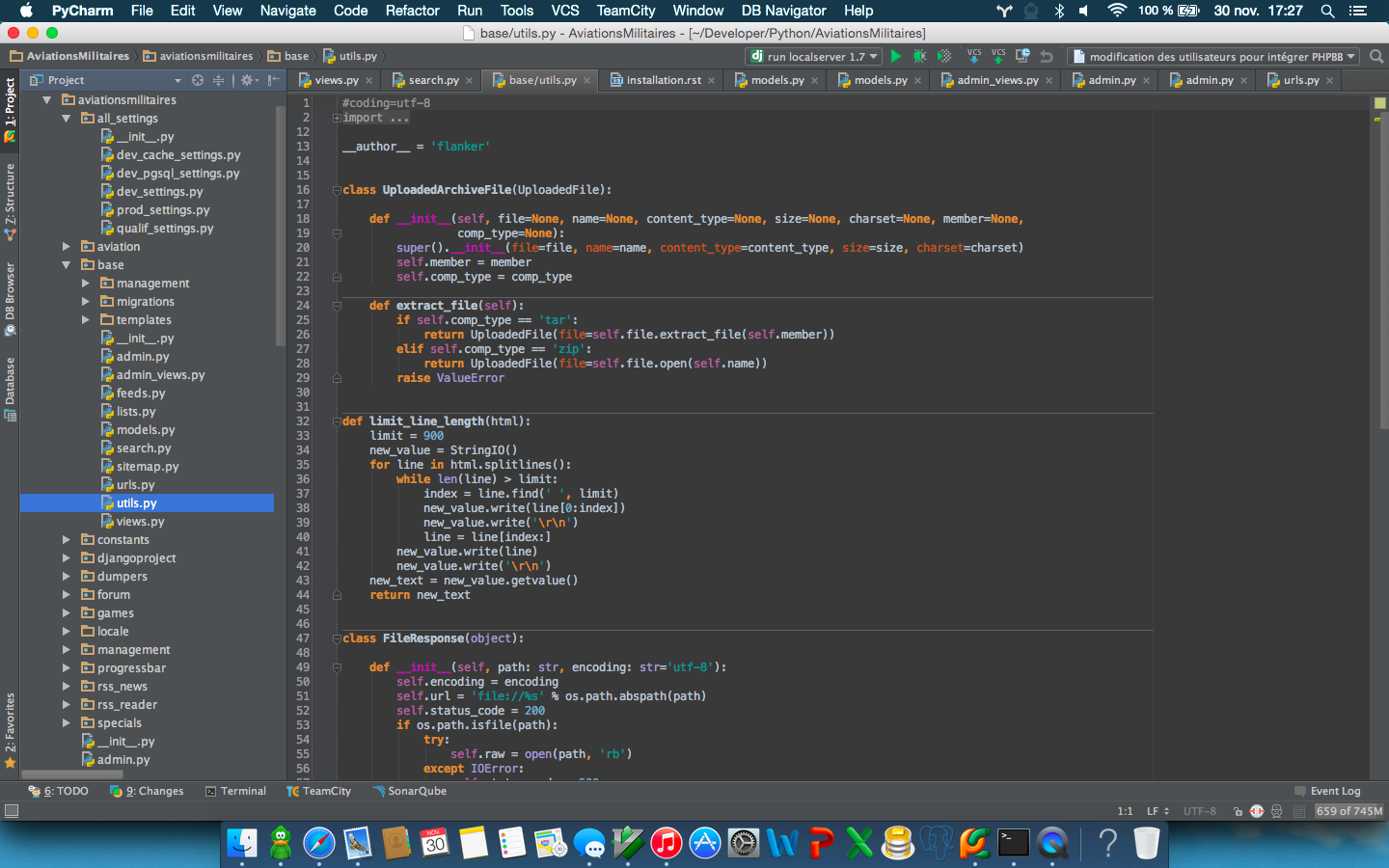
Task: Hide the Project tool window
Action: coord(274,80)
